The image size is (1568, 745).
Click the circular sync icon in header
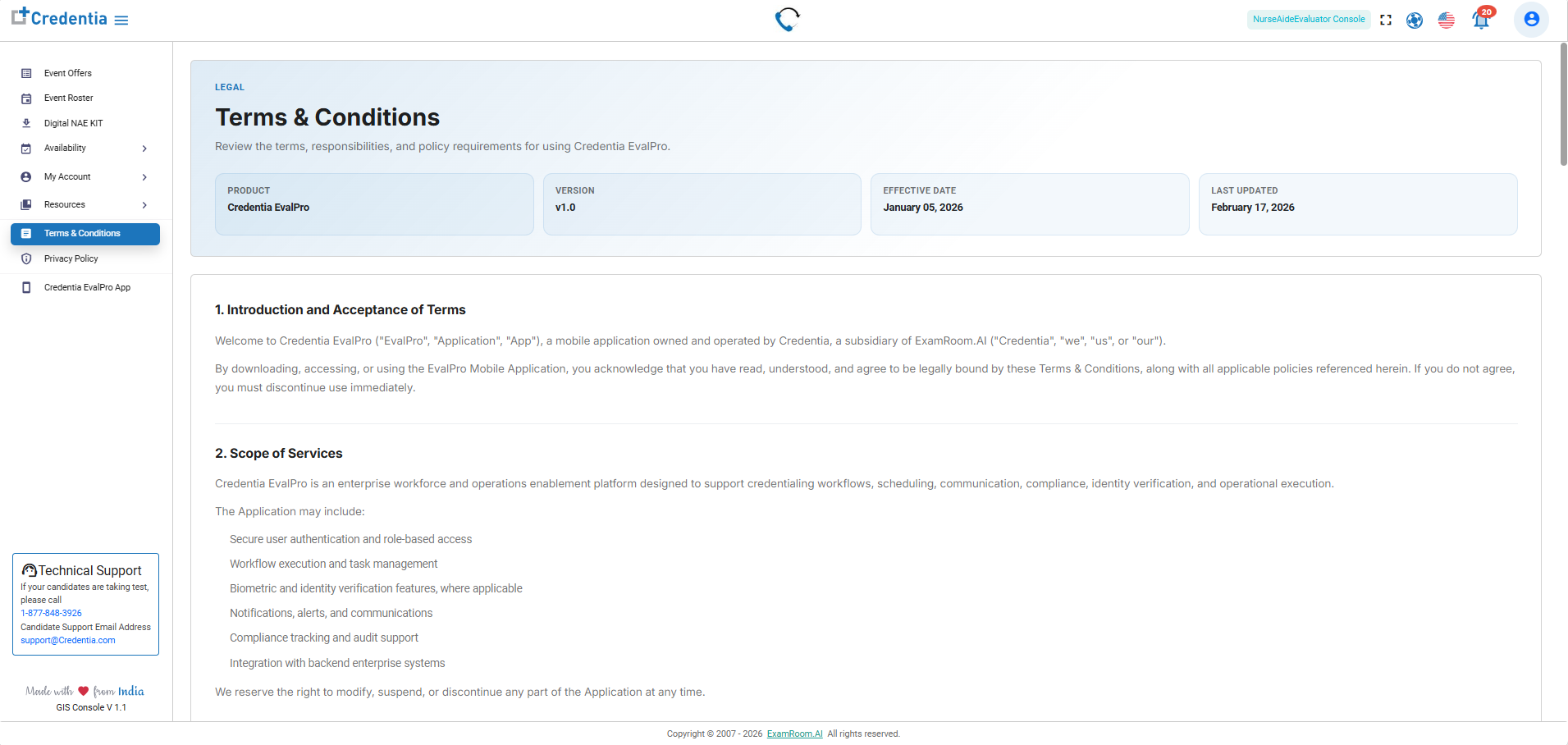pos(788,19)
